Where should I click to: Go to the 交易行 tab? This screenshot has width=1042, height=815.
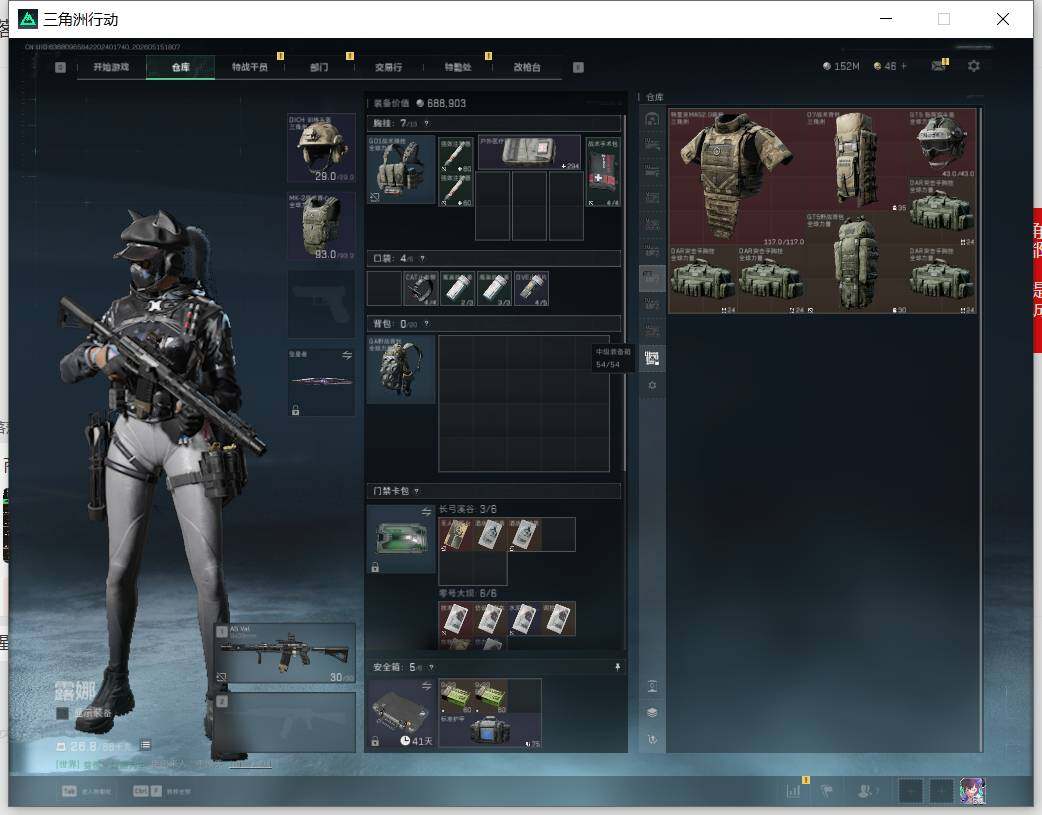click(388, 67)
